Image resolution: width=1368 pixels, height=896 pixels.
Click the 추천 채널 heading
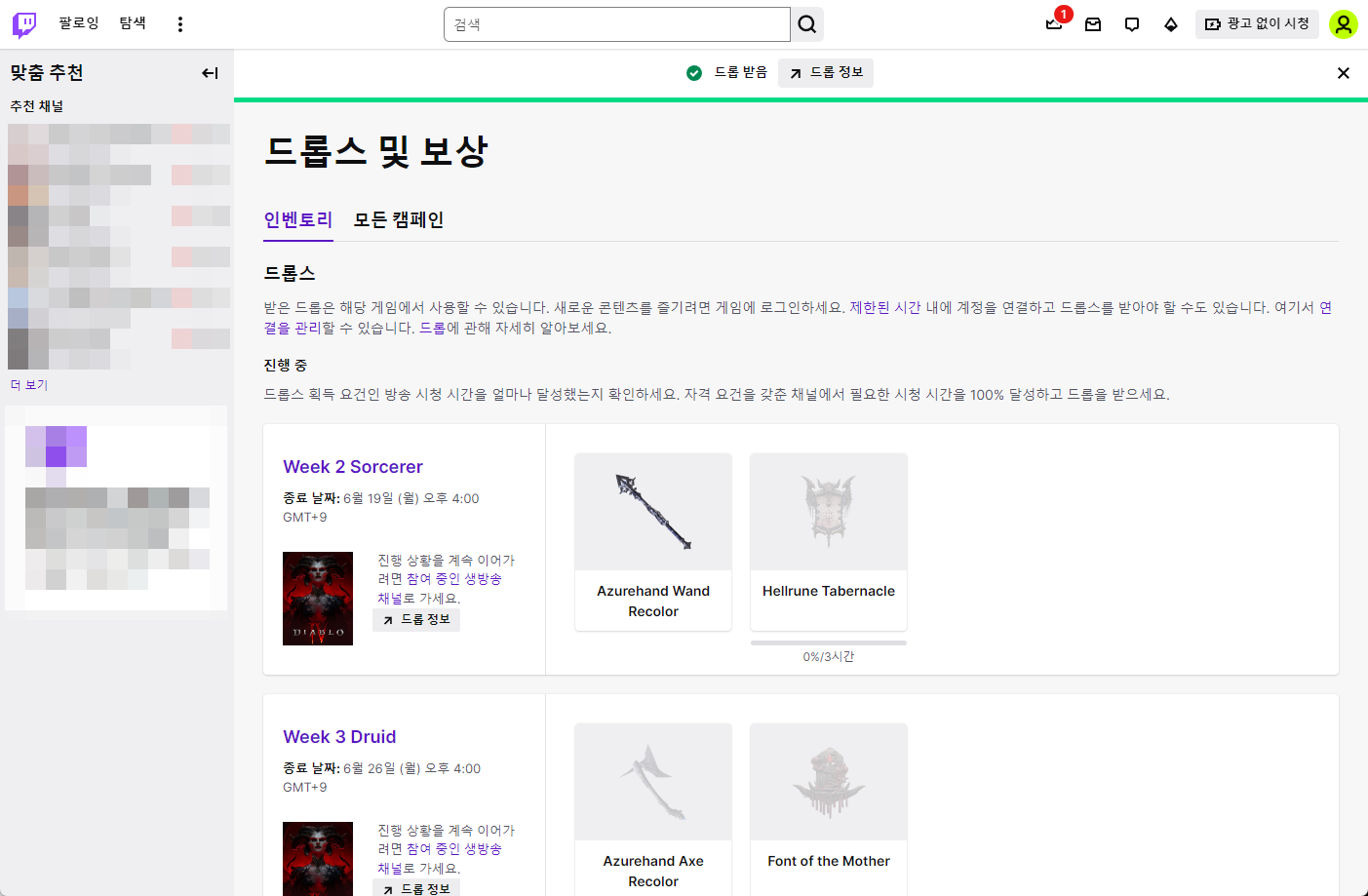coord(37,106)
